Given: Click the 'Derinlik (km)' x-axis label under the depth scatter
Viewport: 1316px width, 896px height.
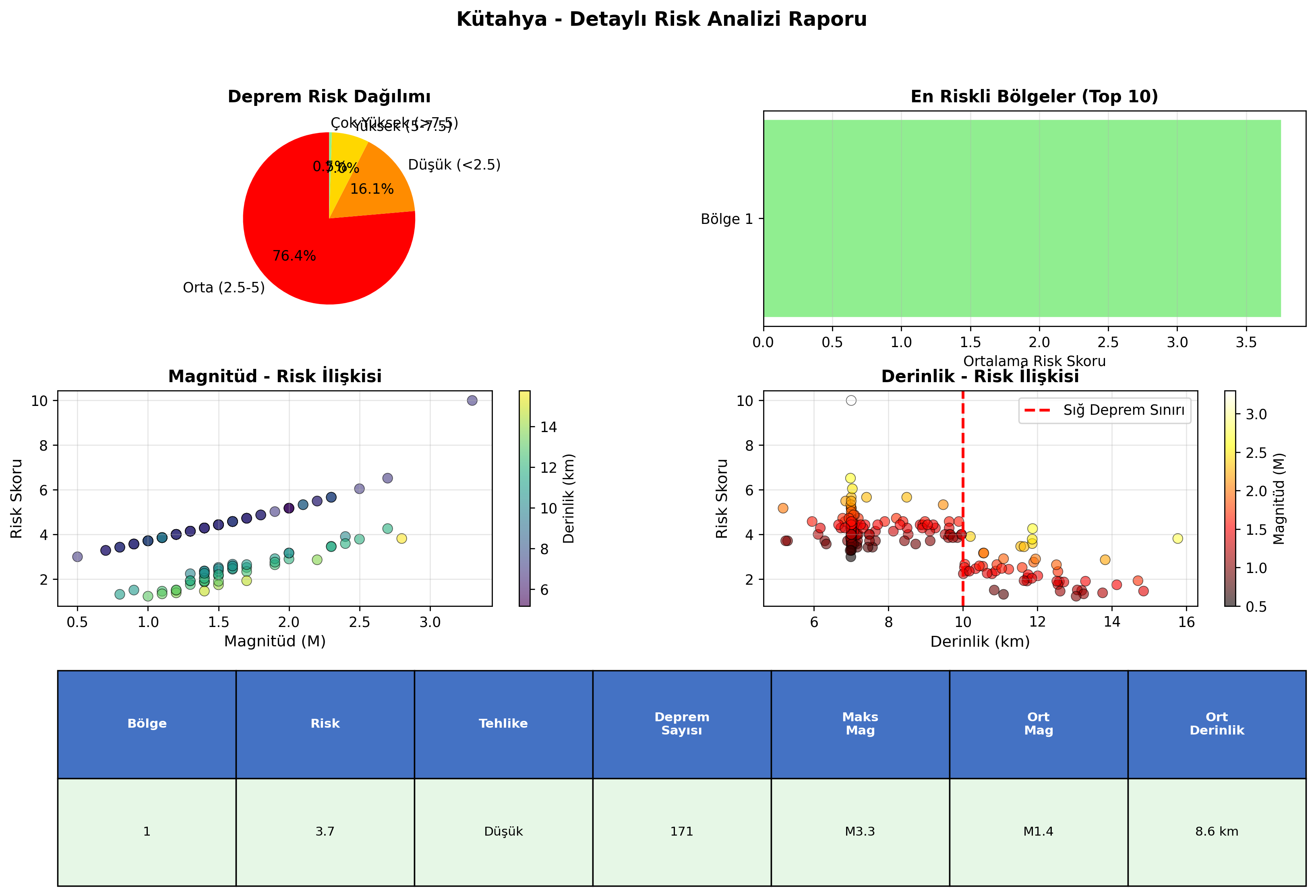Looking at the screenshot, I should click(x=980, y=641).
